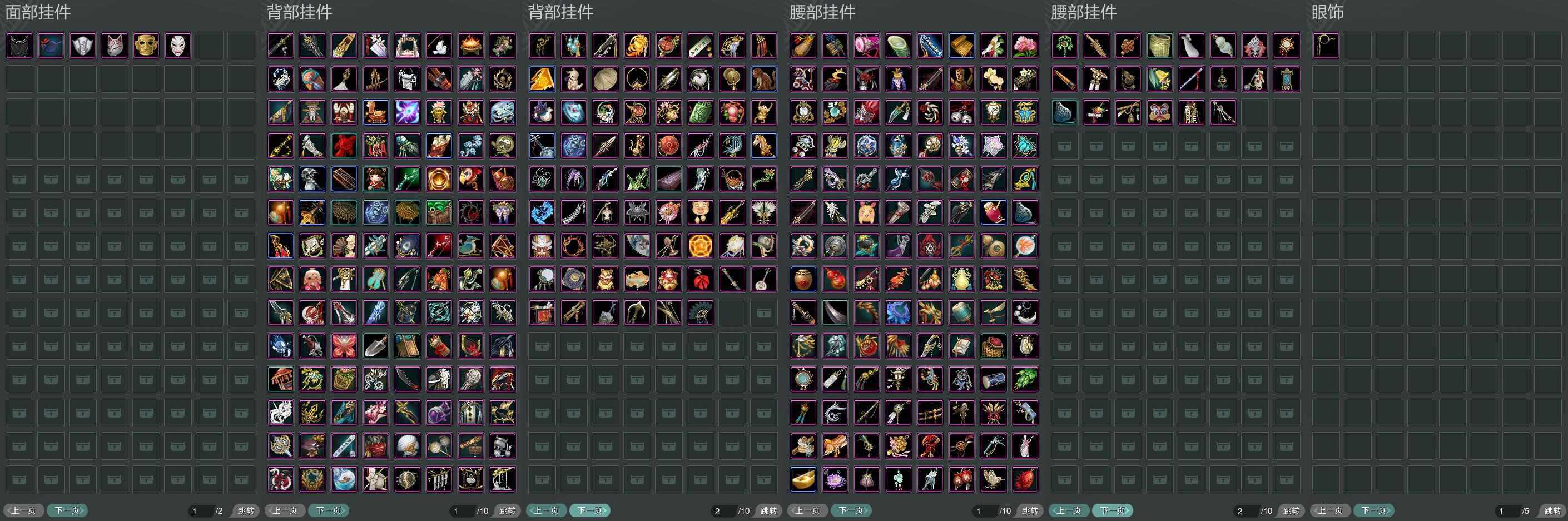Select the white fox mask item
The width and height of the screenshot is (1568, 521).
(x=115, y=46)
